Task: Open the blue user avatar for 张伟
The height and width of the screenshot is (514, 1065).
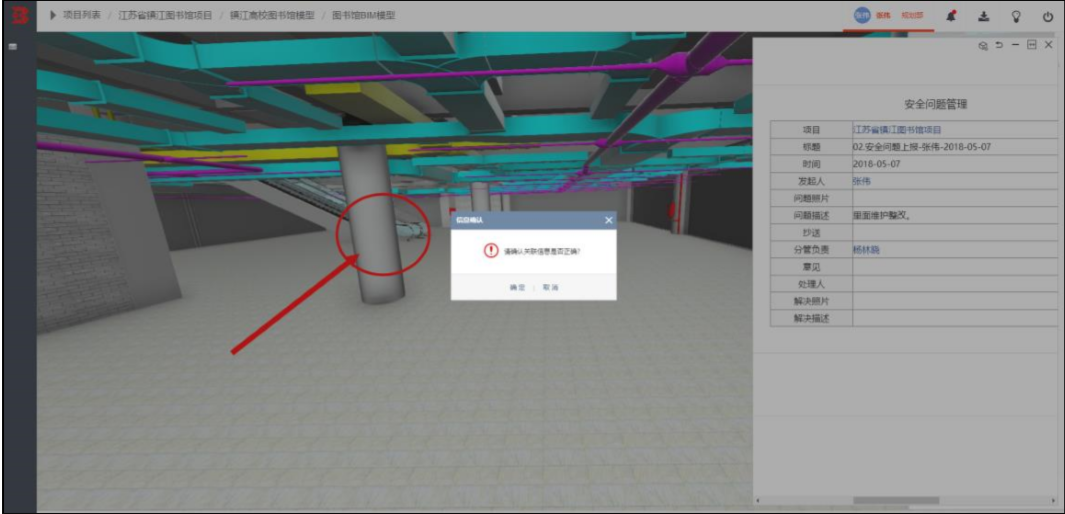Action: tap(862, 16)
